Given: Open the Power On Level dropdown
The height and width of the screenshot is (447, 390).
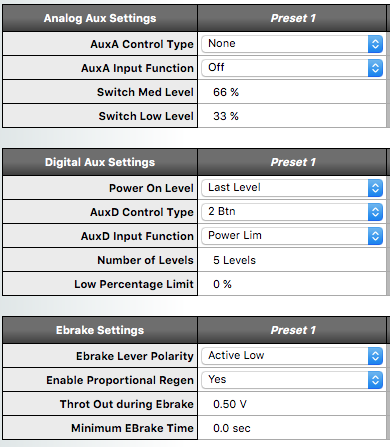Looking at the screenshot, I should coord(292,188).
